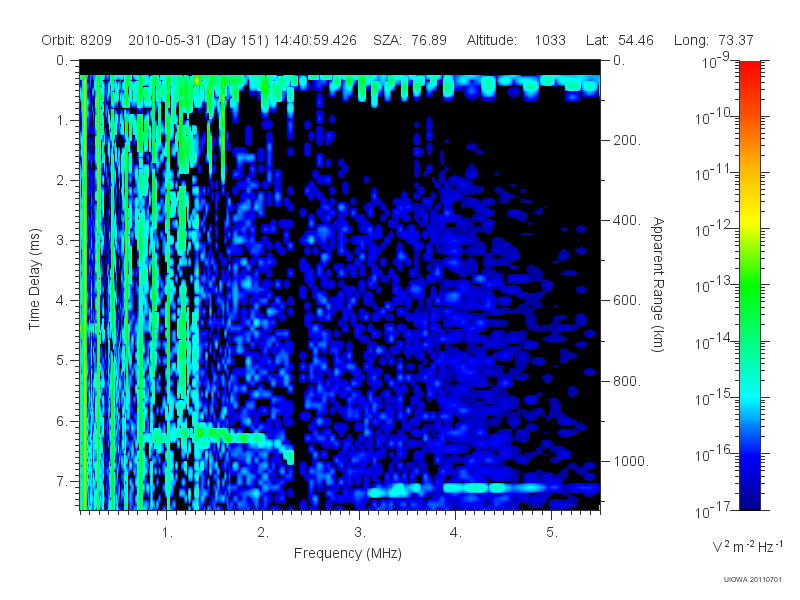Click the '3.' tick on frequency axis
The width and height of the screenshot is (800, 600).
pyautogui.click(x=360, y=533)
